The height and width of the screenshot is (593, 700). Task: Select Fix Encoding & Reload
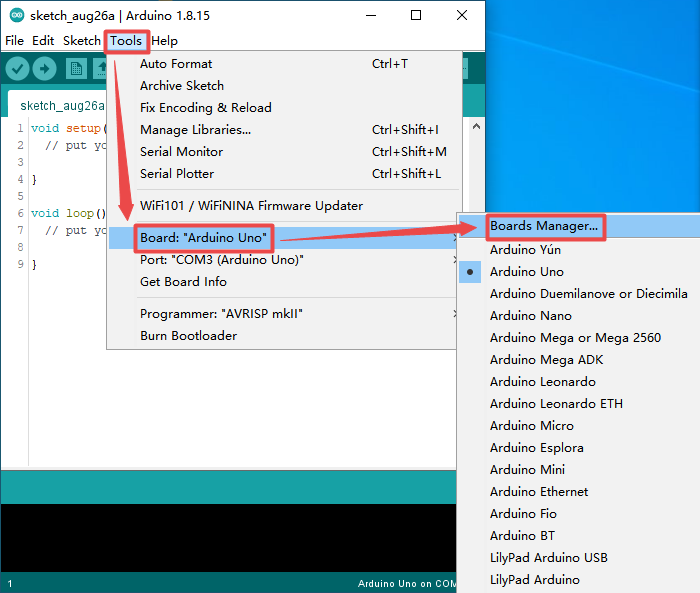(283, 108)
